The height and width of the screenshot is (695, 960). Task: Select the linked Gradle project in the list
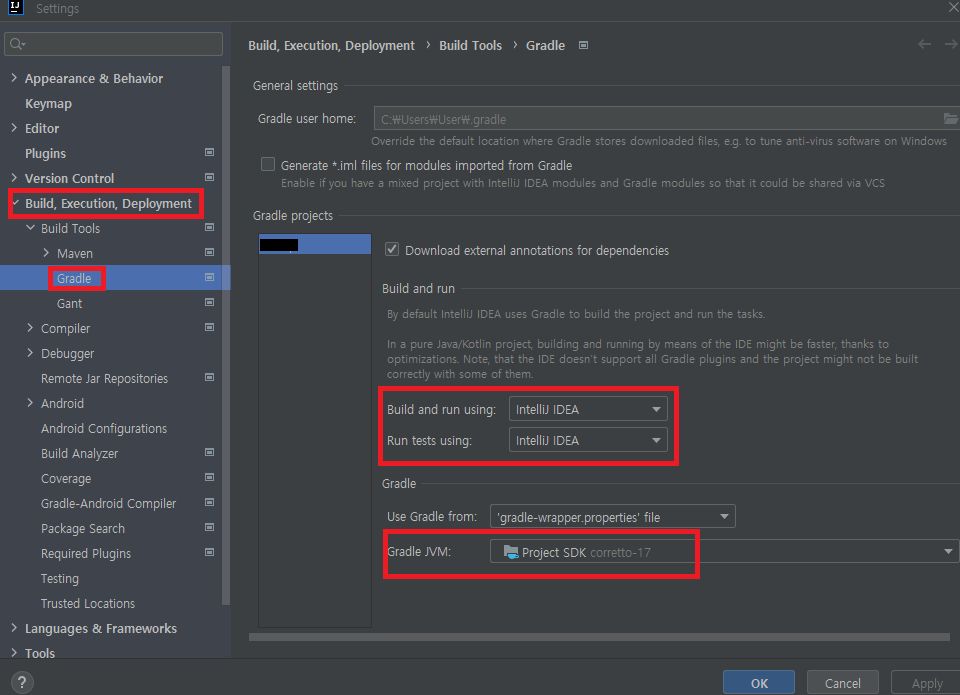(315, 244)
